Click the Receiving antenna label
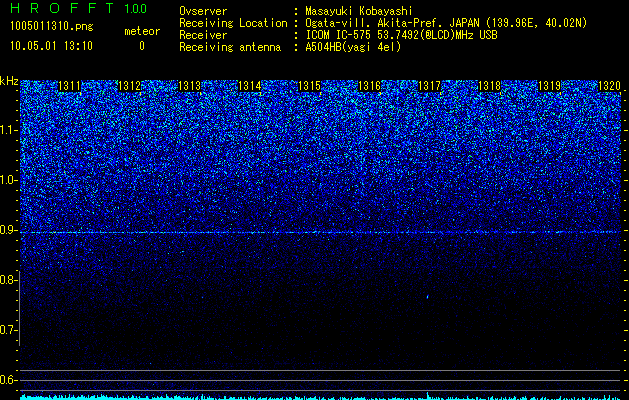 click(x=230, y=47)
